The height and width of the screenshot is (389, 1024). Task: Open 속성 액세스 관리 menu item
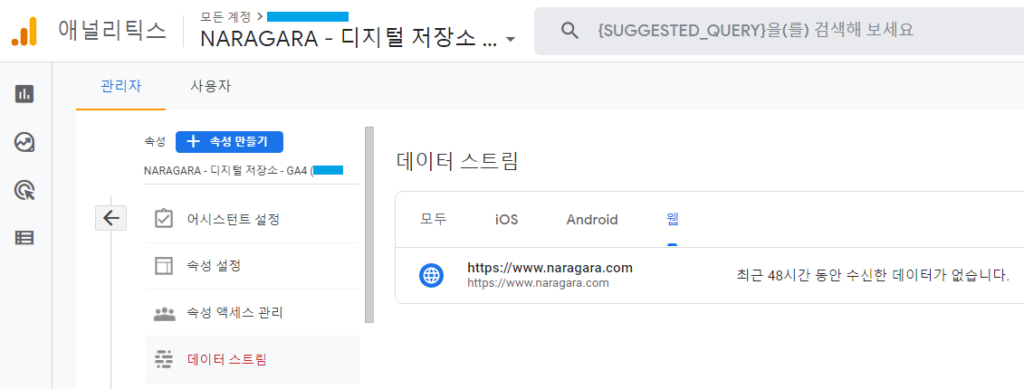tap(252, 313)
